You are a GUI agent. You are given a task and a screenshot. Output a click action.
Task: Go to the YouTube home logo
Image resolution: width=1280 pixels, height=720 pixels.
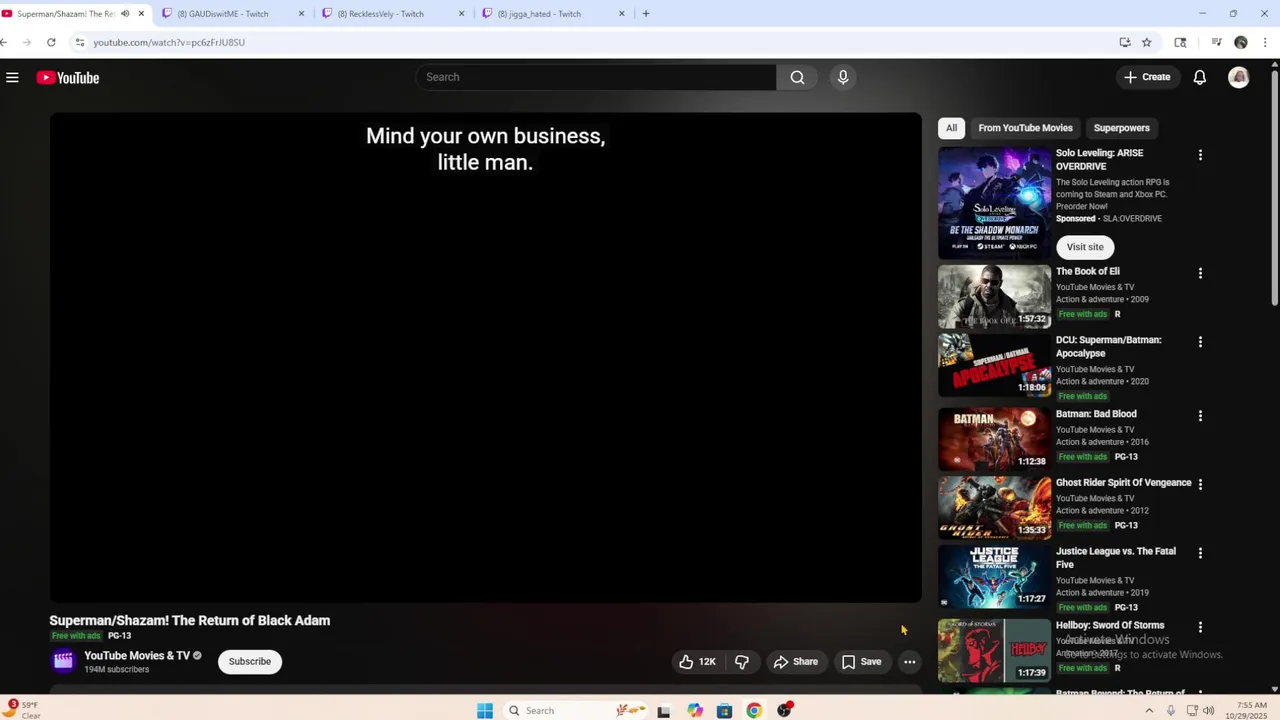click(x=68, y=77)
